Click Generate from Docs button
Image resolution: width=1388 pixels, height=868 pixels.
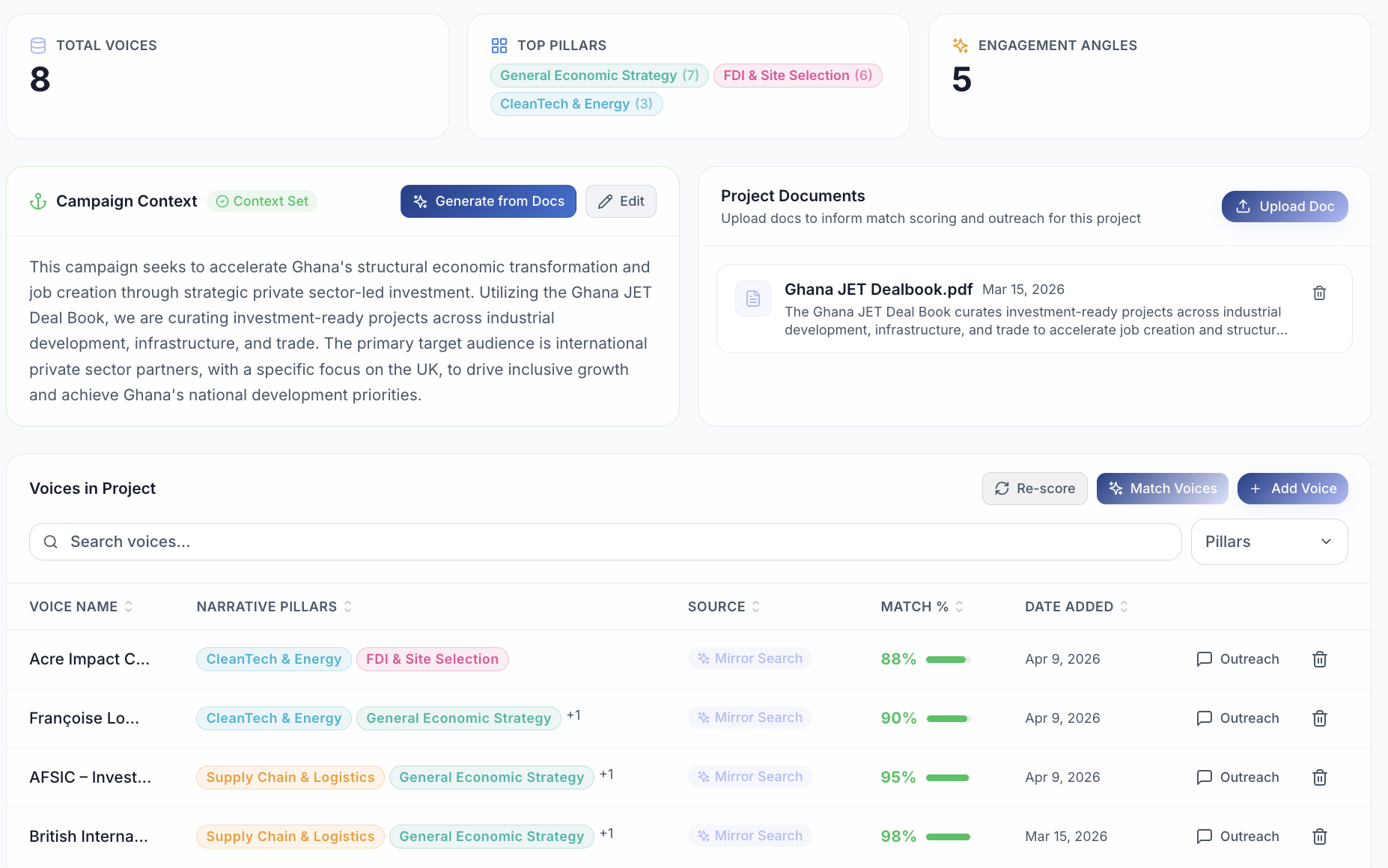point(488,201)
